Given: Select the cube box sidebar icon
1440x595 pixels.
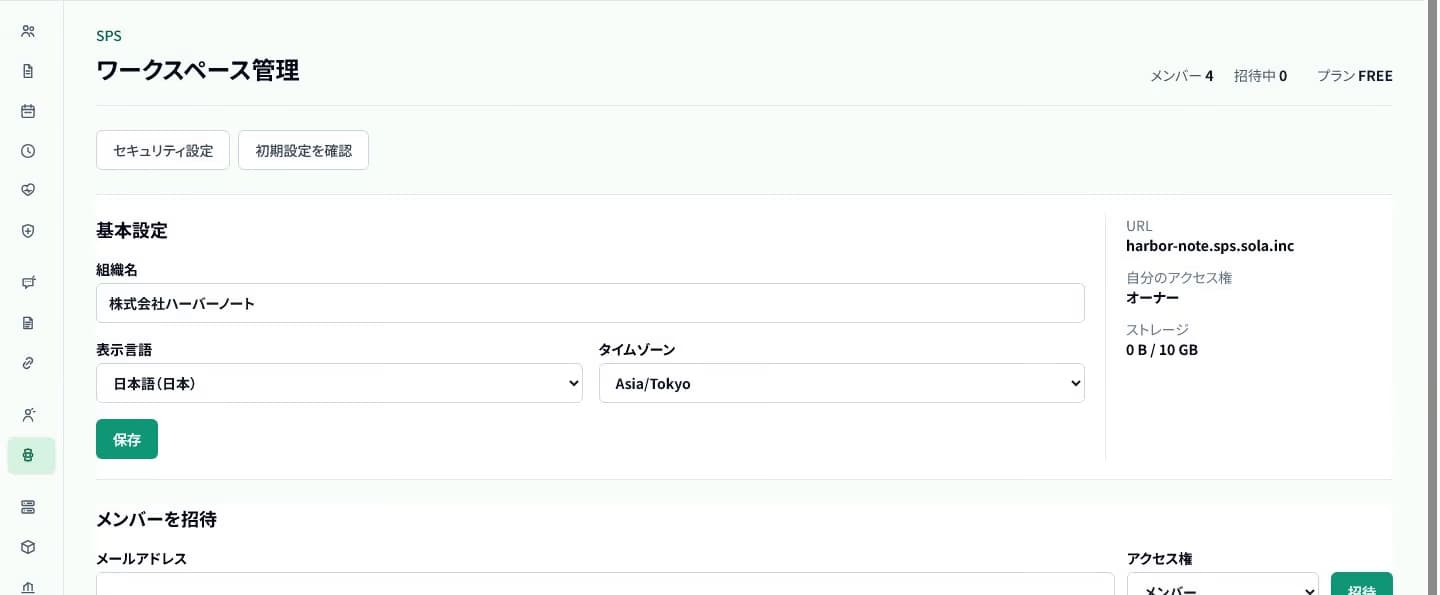Looking at the screenshot, I should coord(28,547).
